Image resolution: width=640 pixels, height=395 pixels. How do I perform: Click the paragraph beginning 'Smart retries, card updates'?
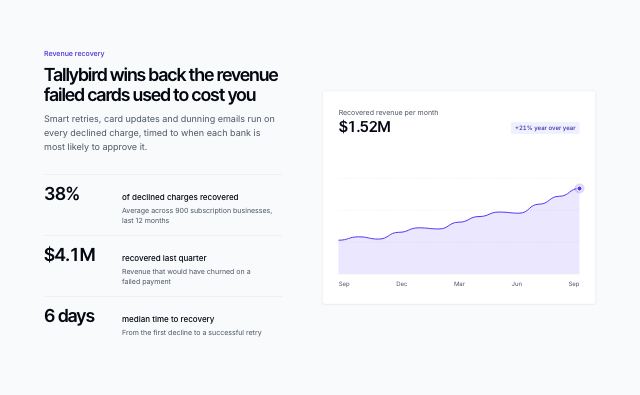(159, 133)
